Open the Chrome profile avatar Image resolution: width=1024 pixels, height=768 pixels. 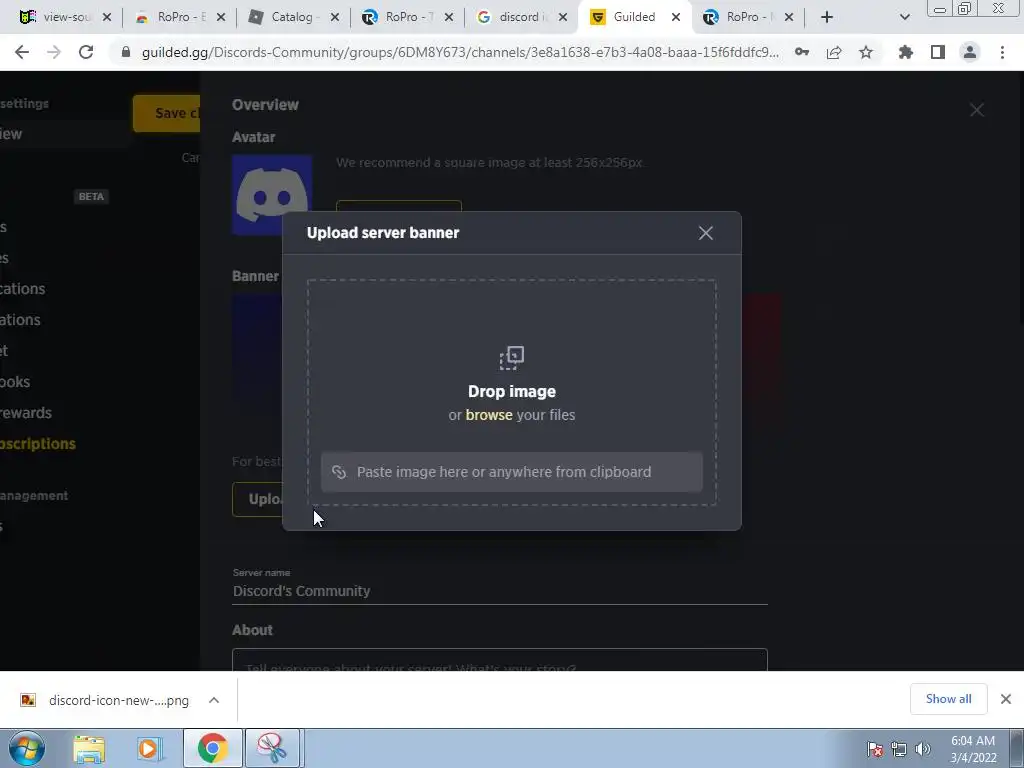970,52
